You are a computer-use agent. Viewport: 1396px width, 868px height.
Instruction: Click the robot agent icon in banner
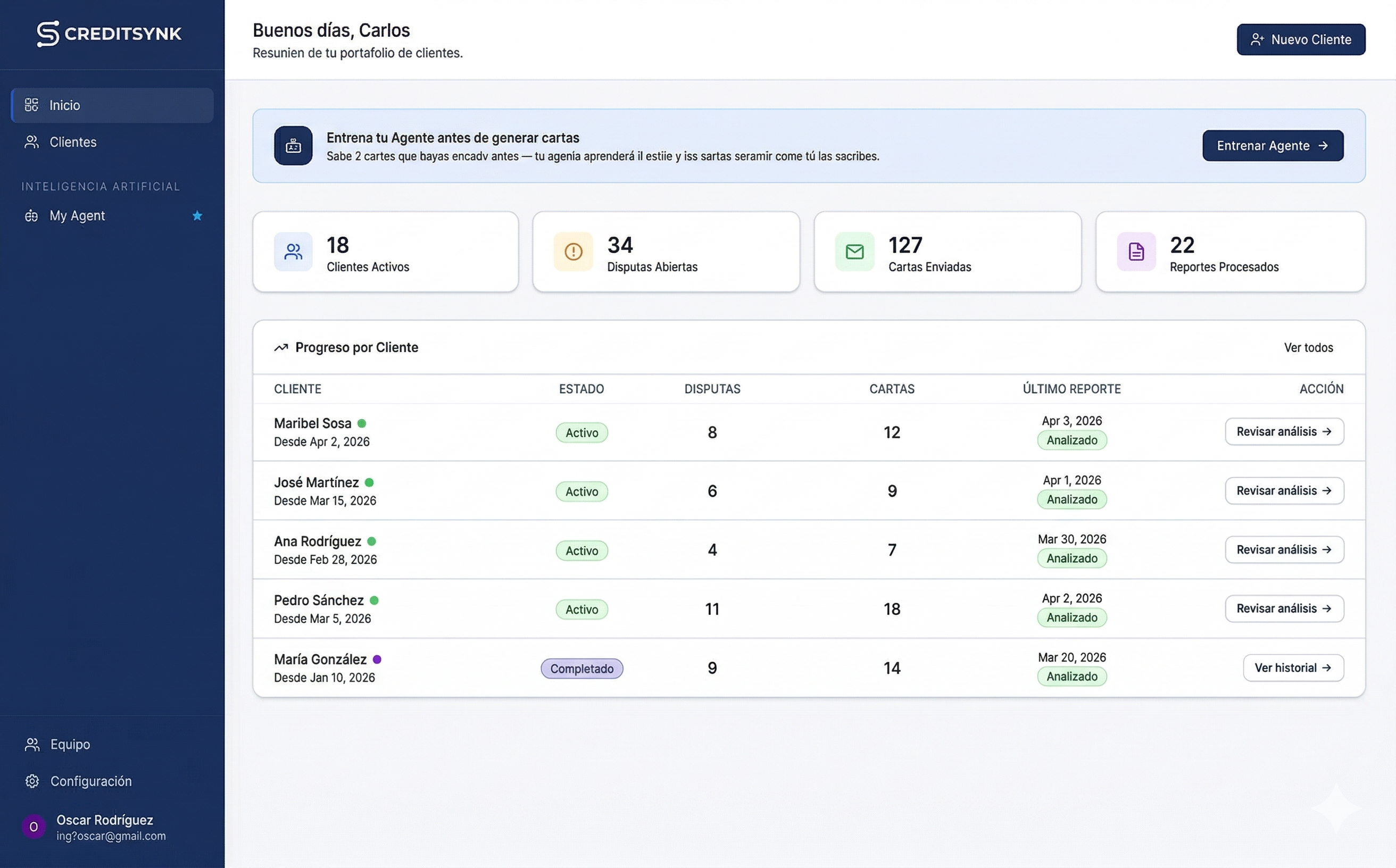294,146
